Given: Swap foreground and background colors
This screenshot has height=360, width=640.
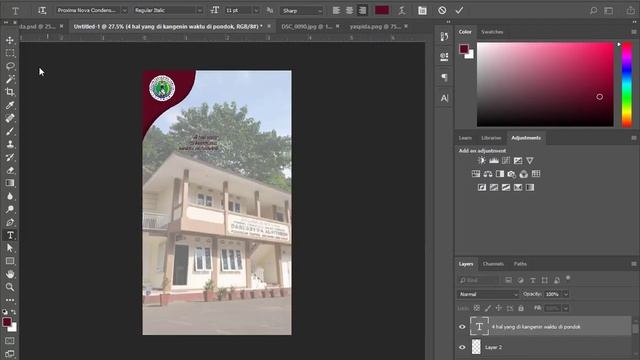Looking at the screenshot, I should point(13,312).
